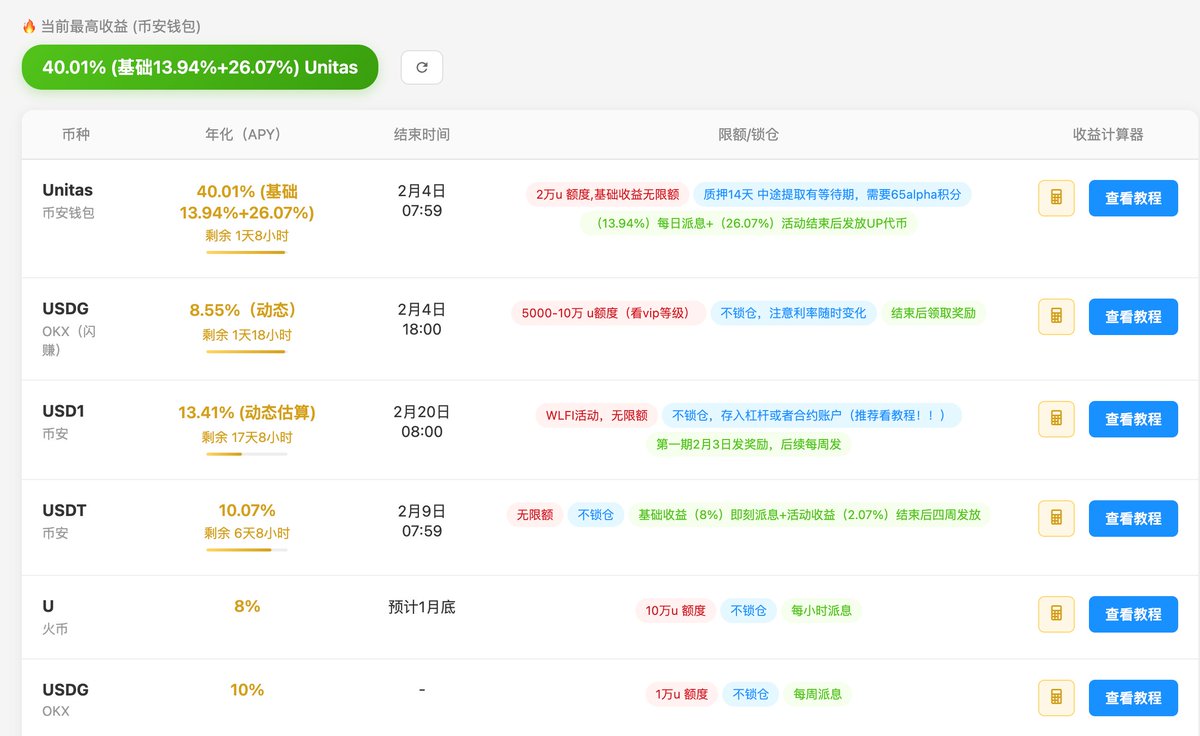The image size is (1200, 736).
Task: Click the 无限额 tag in USDT row
Action: coord(535,515)
